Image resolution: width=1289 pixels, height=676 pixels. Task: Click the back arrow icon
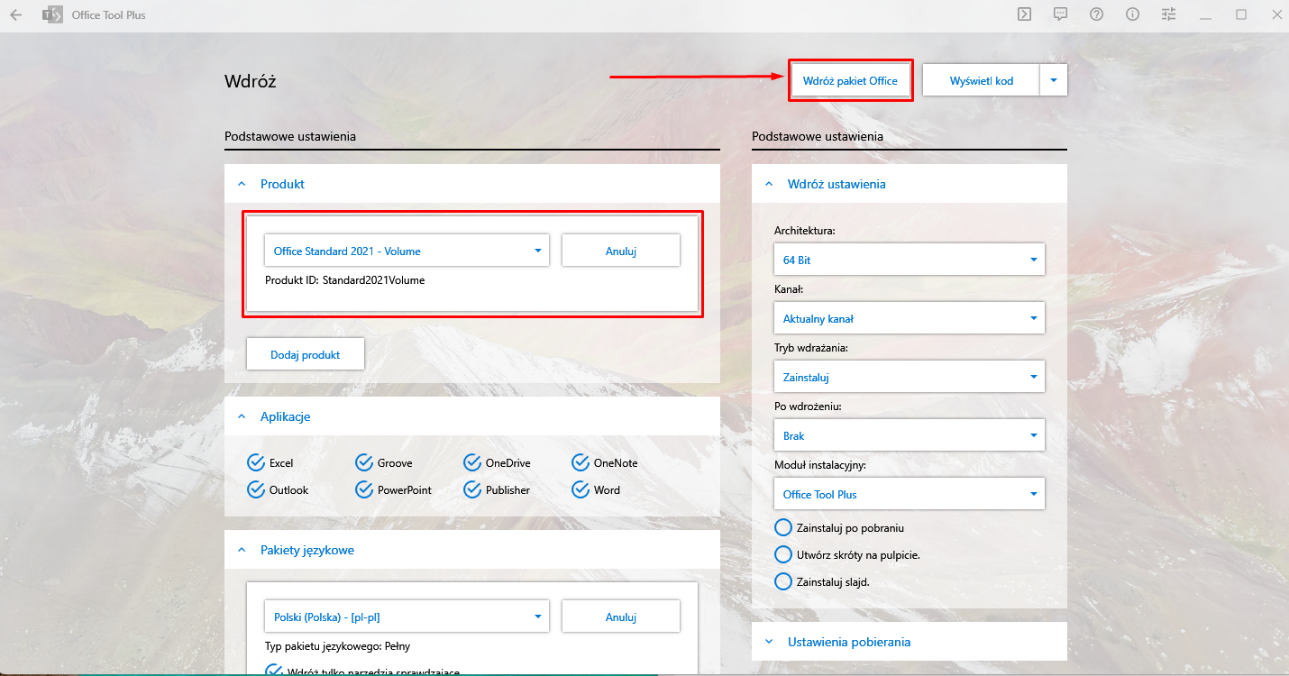coord(16,15)
